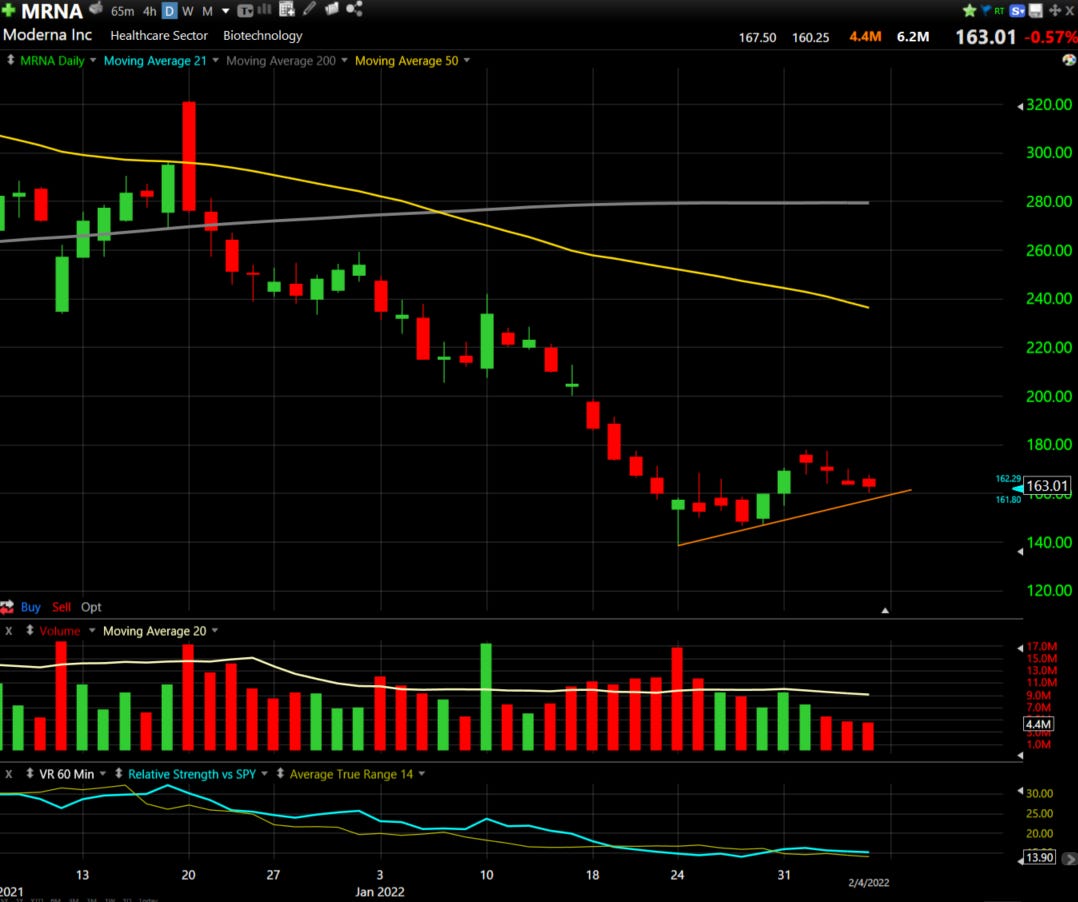Select the pencil drawing tool
1078x902 pixels.
coord(309,9)
